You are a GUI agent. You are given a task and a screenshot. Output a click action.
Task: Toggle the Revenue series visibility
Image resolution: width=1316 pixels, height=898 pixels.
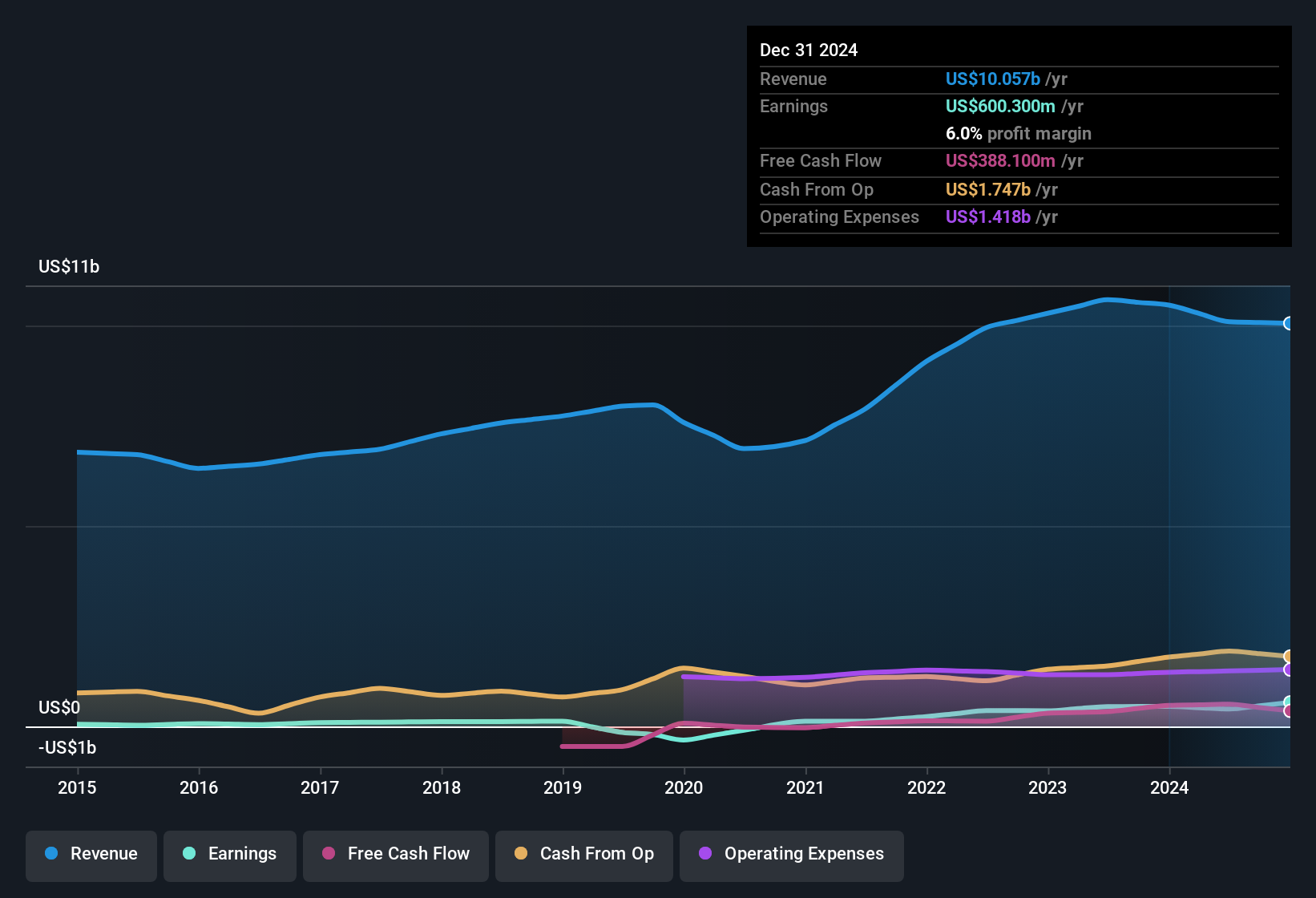[x=91, y=854]
